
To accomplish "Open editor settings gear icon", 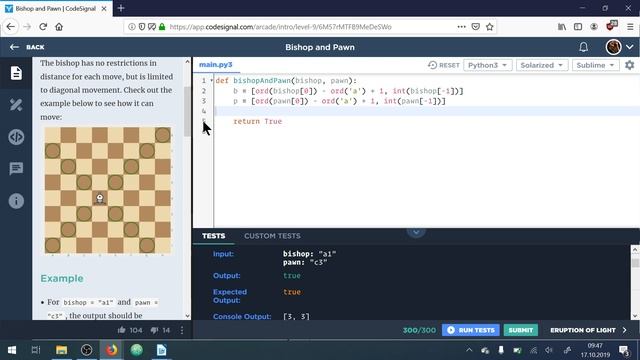I will [629, 65].
